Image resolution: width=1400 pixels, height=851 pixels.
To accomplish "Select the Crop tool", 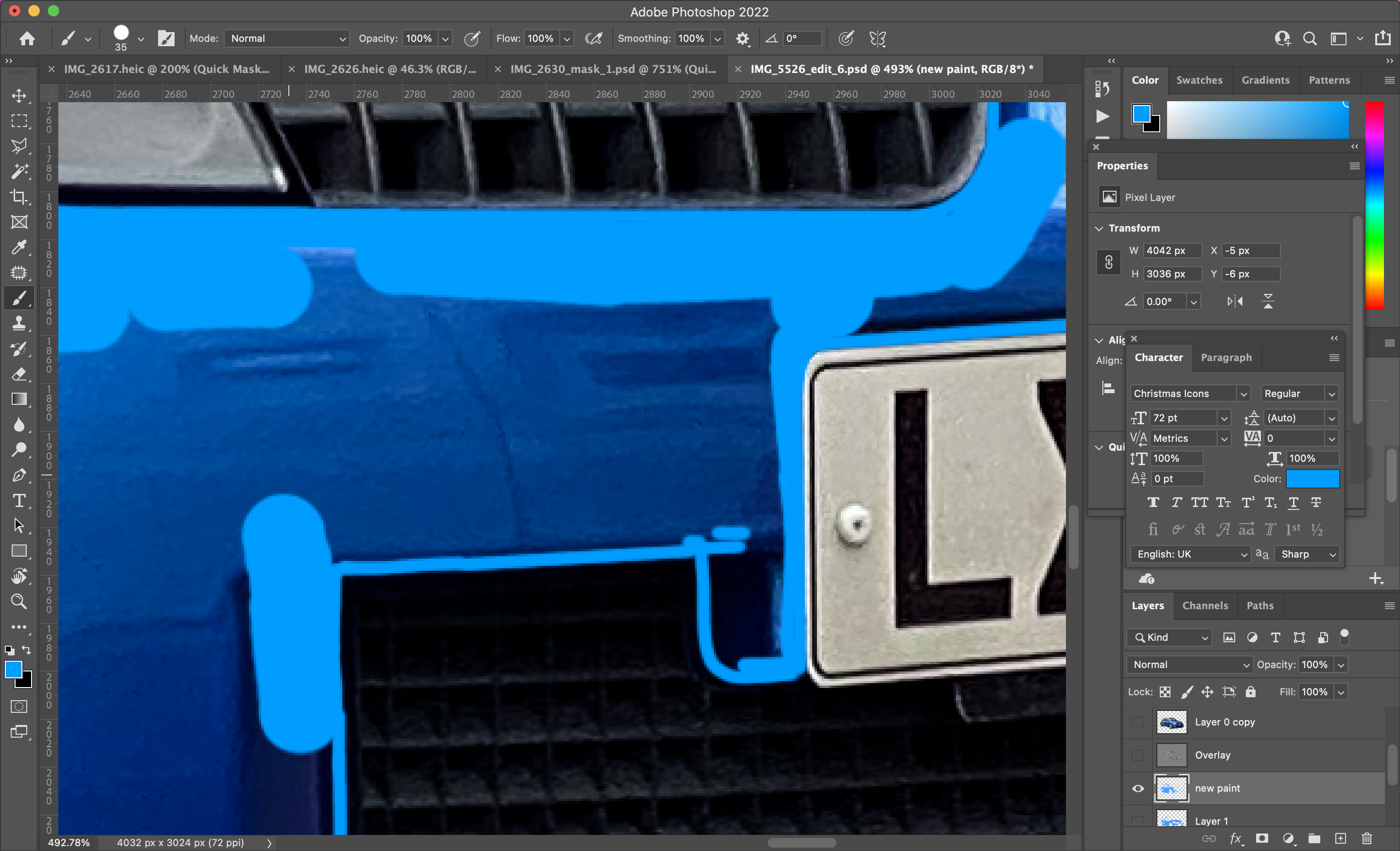I will (19, 197).
